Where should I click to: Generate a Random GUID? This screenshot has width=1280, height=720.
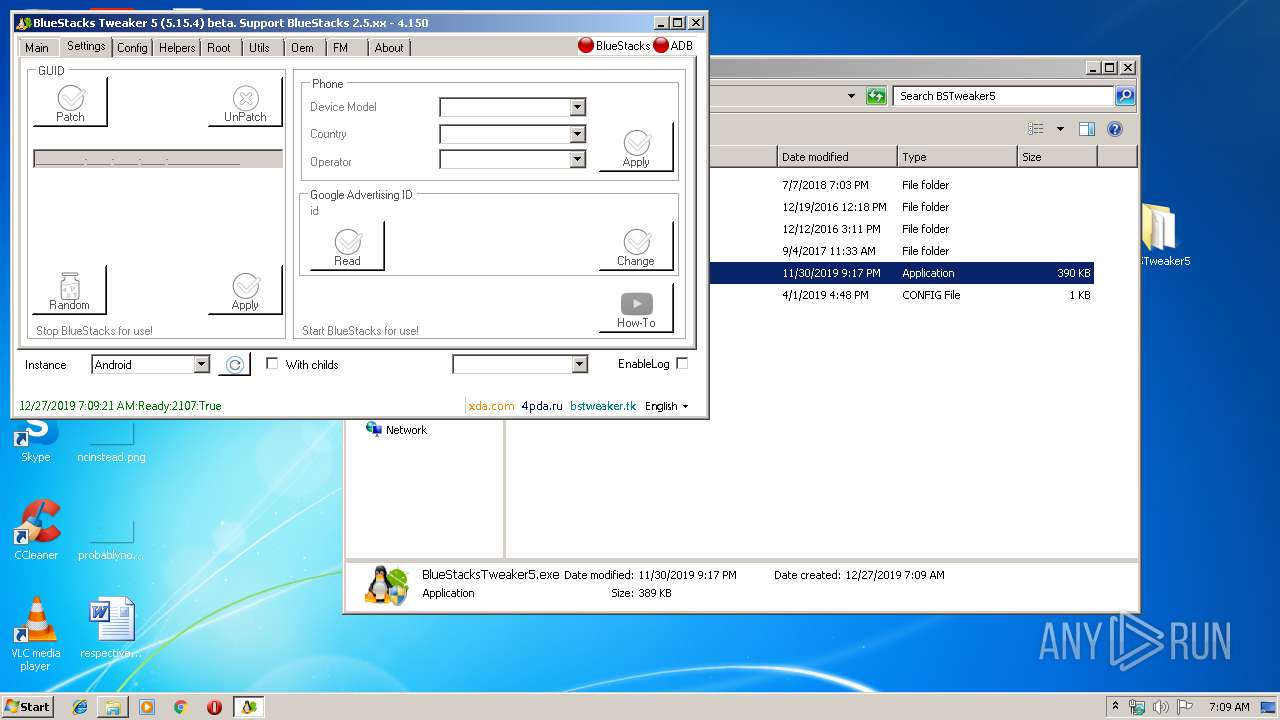pyautogui.click(x=70, y=290)
